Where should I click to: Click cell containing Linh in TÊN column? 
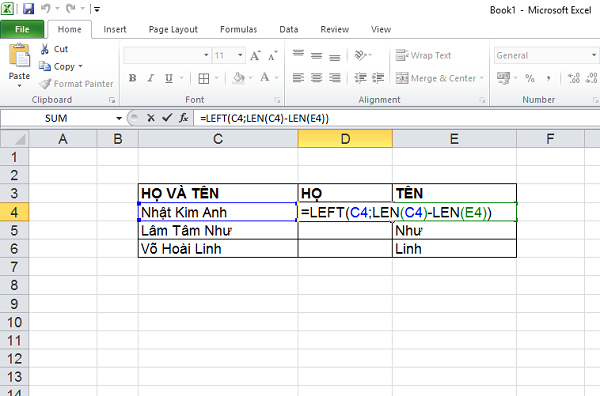pyautogui.click(x=454, y=249)
